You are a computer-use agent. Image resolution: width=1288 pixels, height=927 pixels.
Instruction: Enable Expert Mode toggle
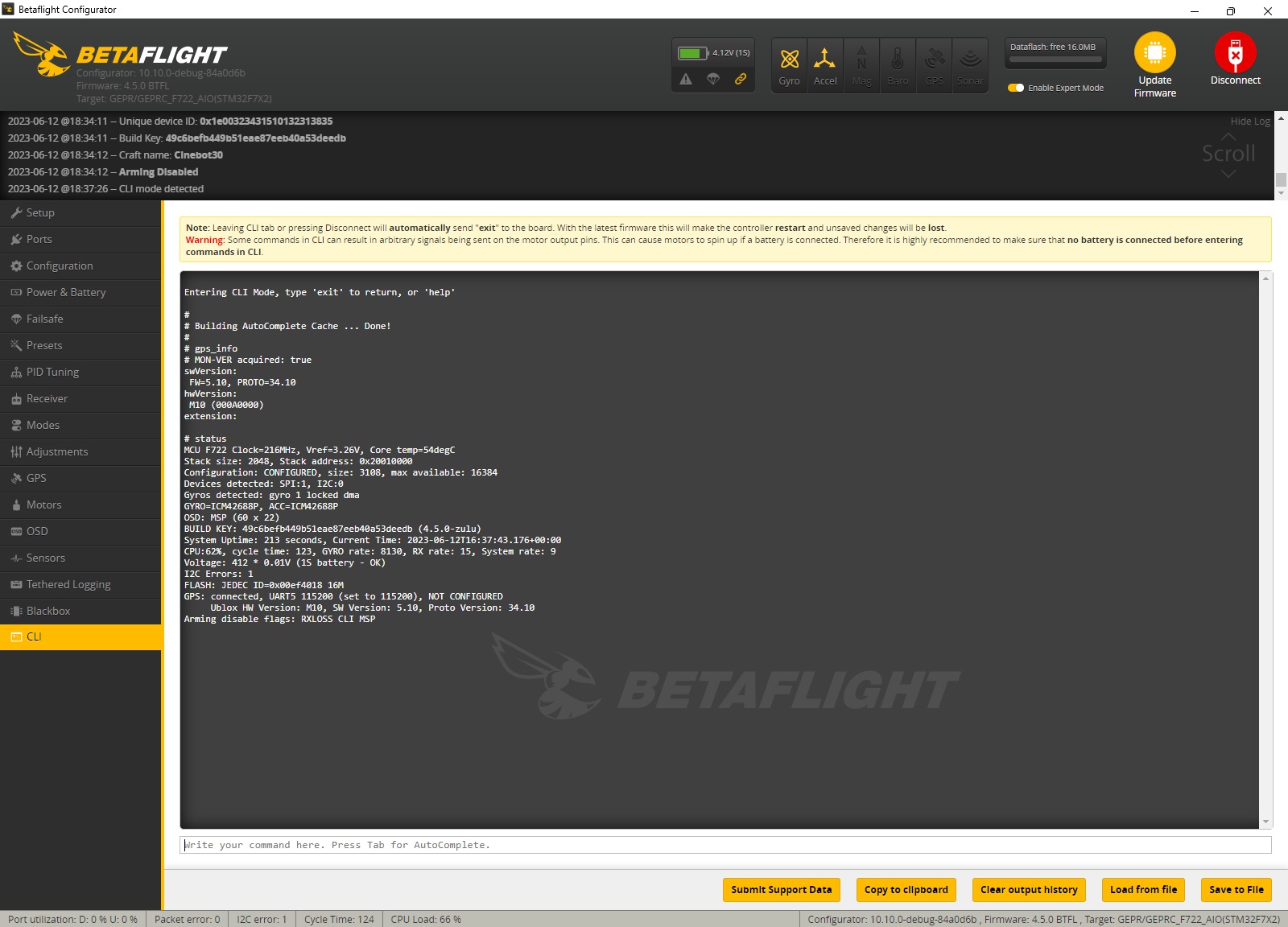pos(1017,88)
